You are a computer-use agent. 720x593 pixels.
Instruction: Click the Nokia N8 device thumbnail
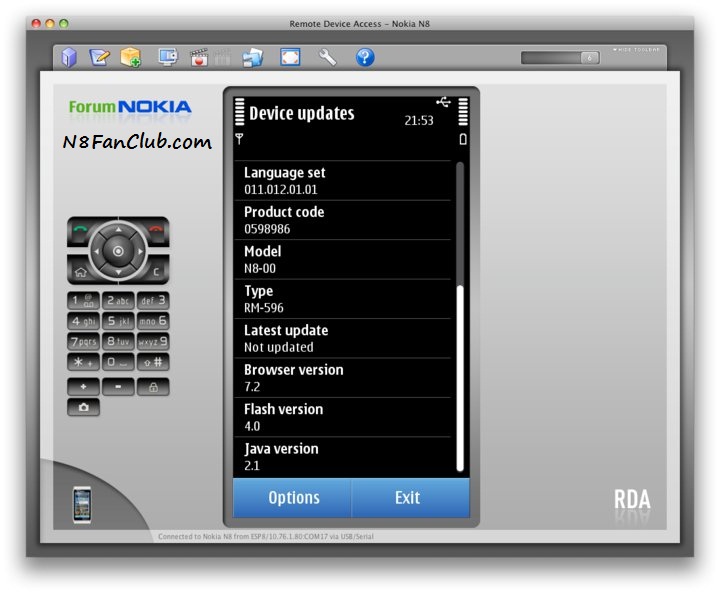tap(82, 505)
